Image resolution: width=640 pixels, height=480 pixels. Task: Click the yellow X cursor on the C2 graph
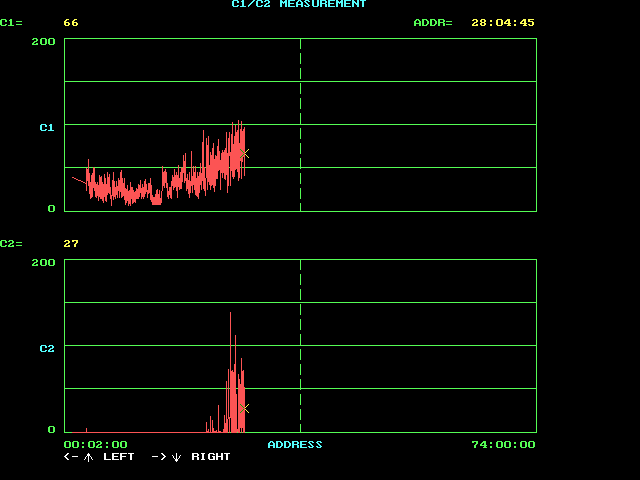(x=245, y=409)
